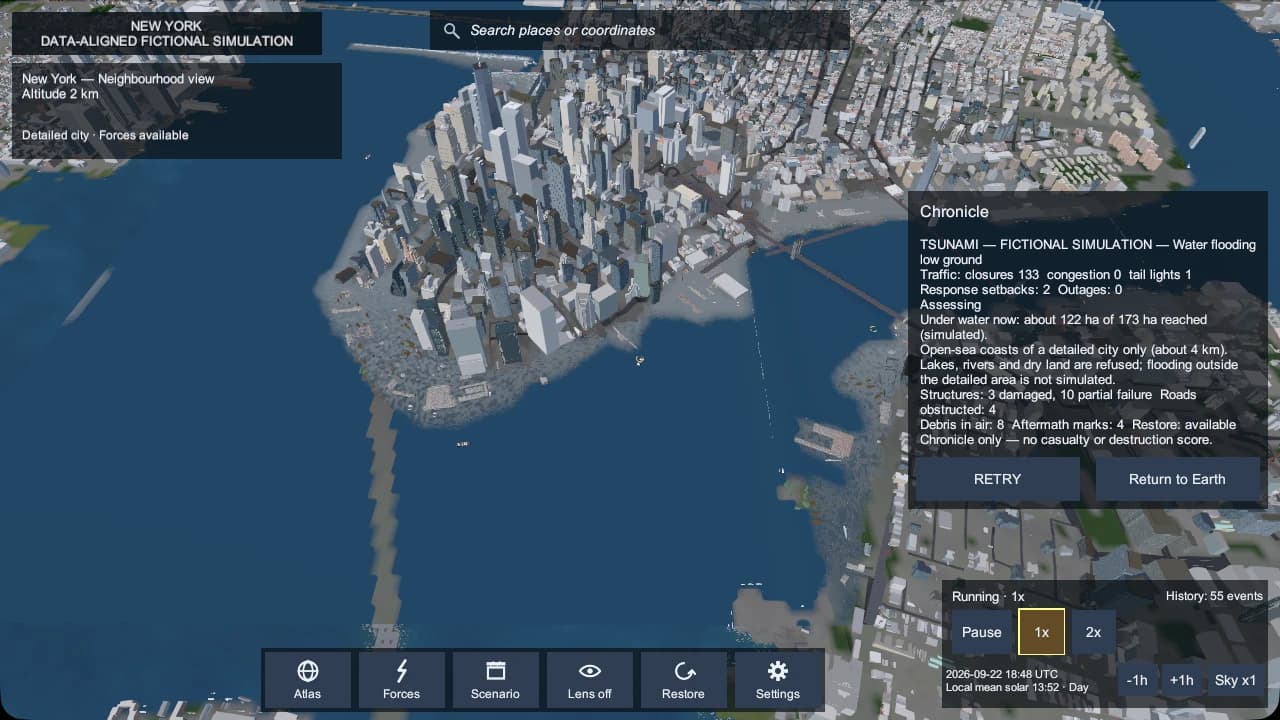Viewport: 1280px width, 720px height.
Task: Open the Atlas globe tool
Action: click(x=308, y=680)
